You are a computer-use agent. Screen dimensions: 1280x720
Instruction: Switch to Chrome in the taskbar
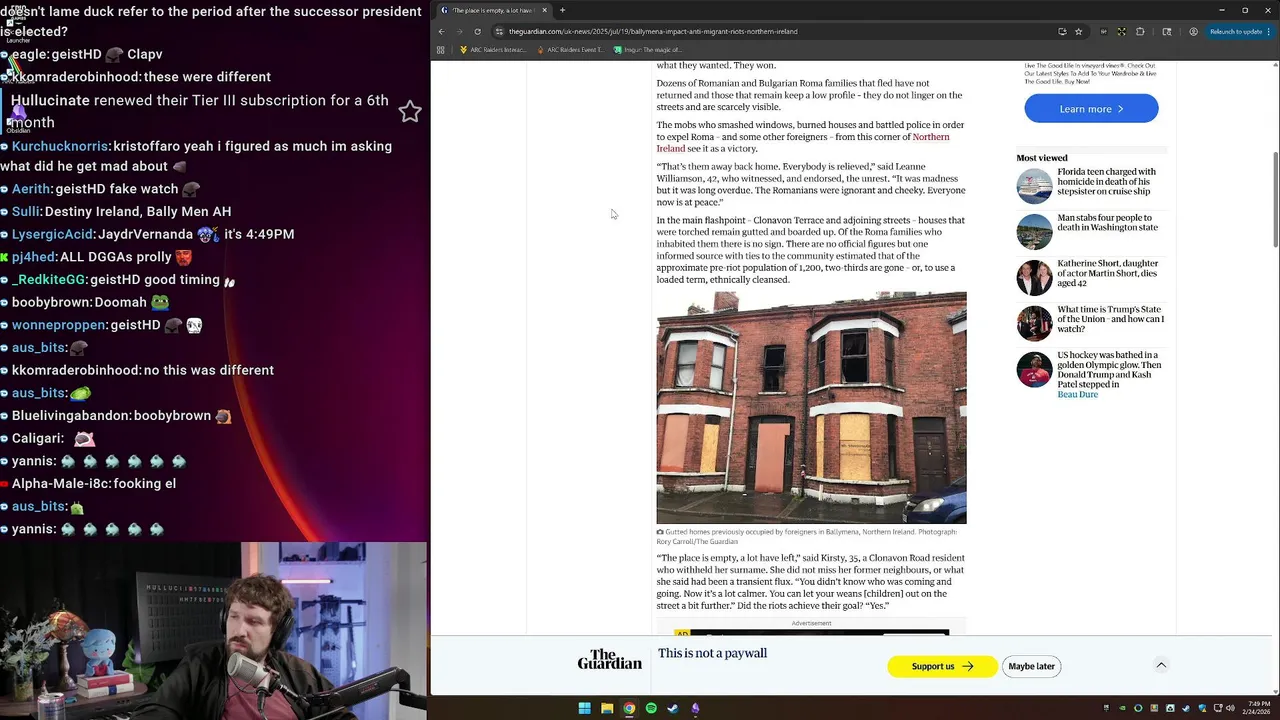click(x=629, y=708)
